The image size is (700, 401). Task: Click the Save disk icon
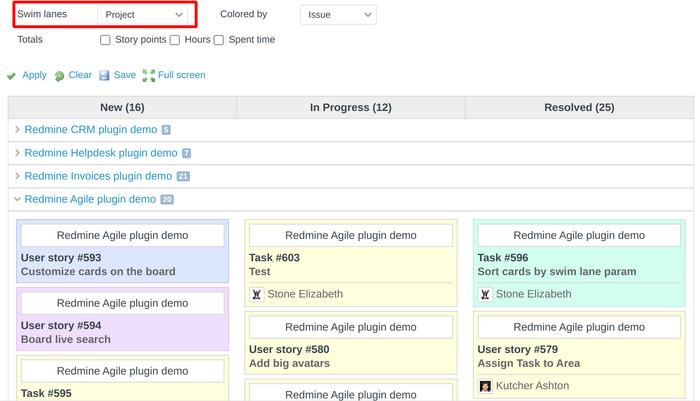click(x=104, y=75)
